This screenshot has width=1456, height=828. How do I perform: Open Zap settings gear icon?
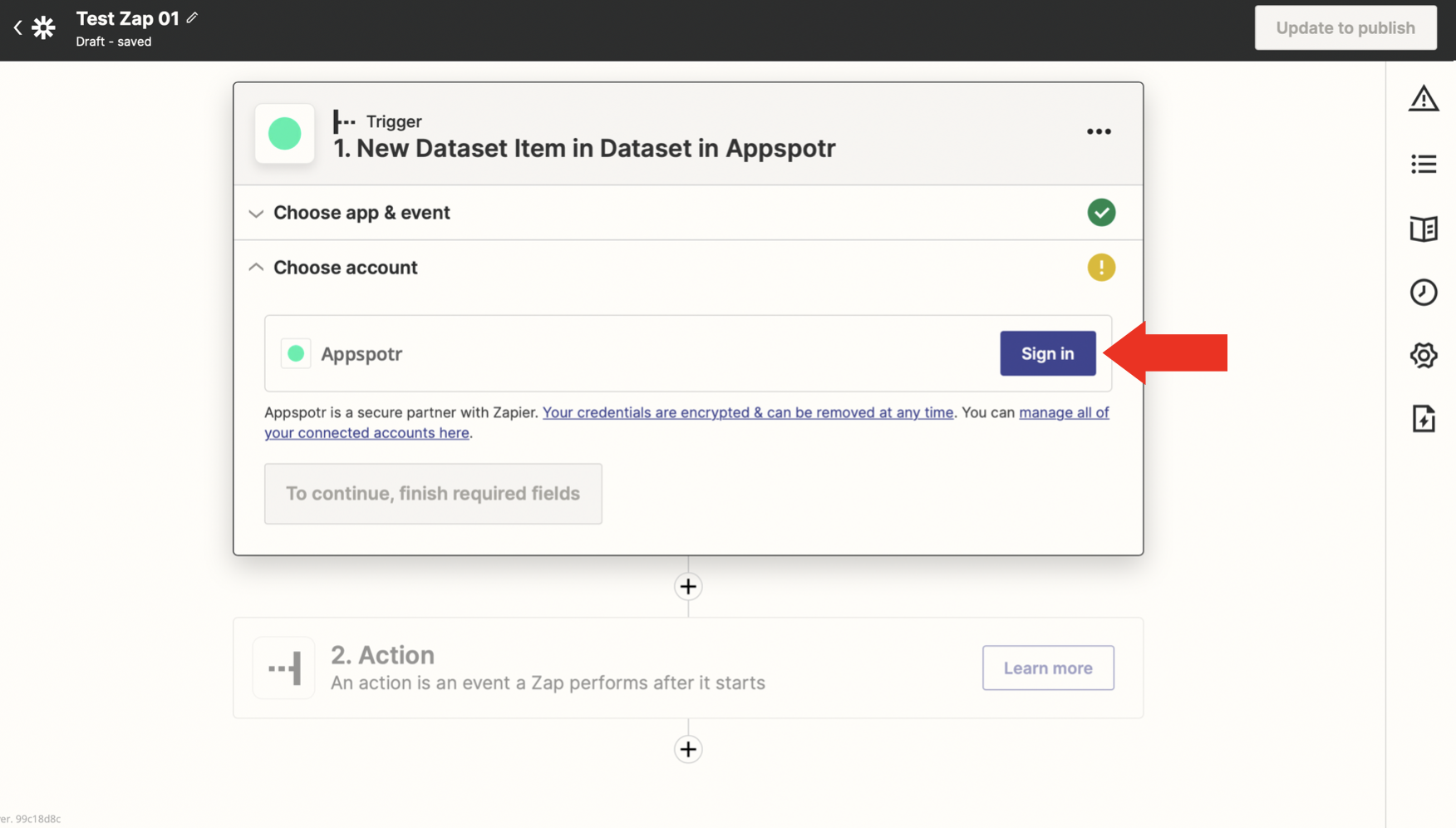(1424, 355)
